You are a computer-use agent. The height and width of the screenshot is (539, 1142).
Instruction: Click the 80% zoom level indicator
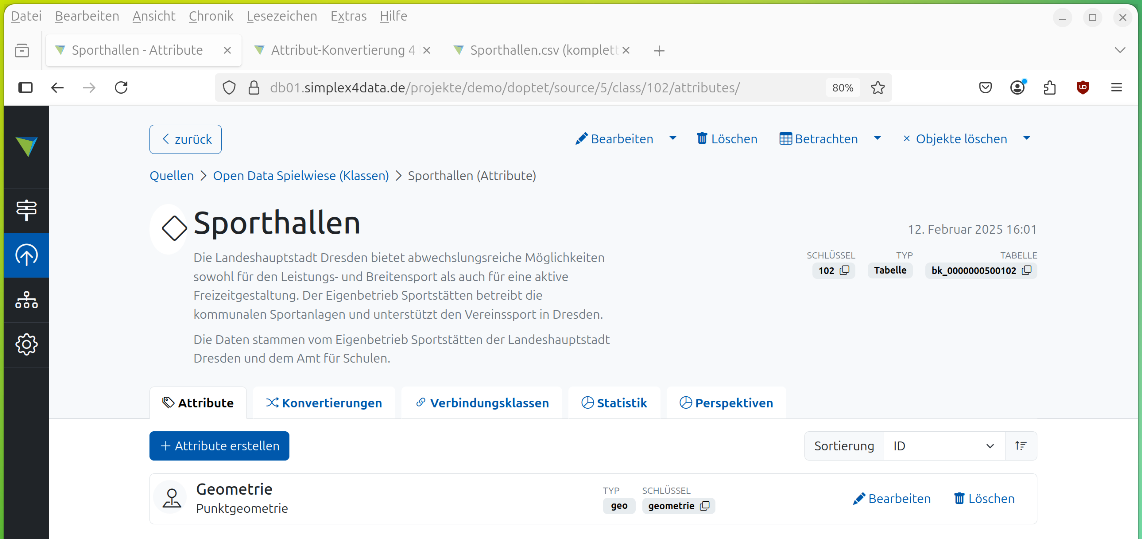point(843,87)
